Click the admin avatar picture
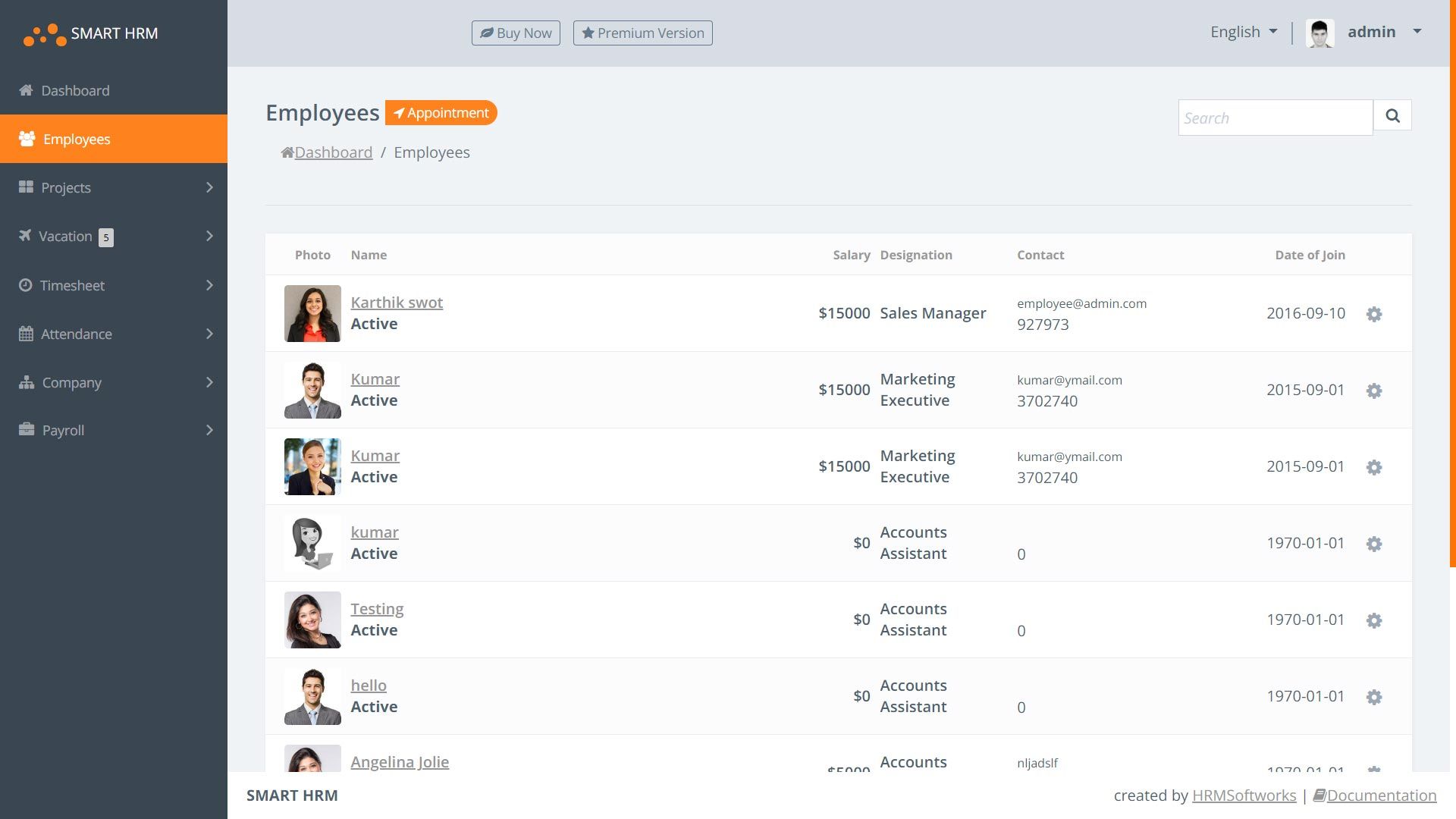 click(x=1319, y=33)
